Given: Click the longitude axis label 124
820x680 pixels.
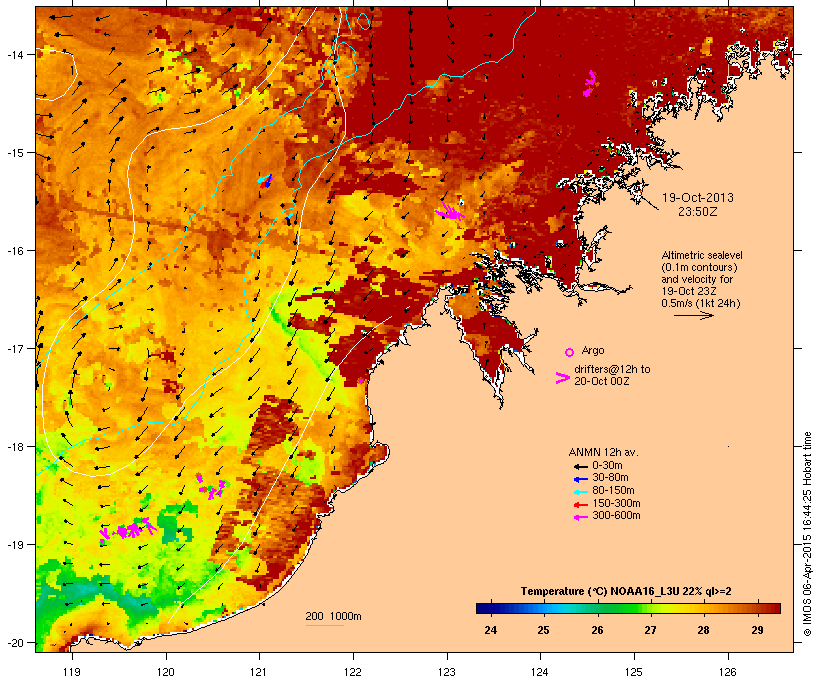Looking at the screenshot, I should pyautogui.click(x=540, y=672).
